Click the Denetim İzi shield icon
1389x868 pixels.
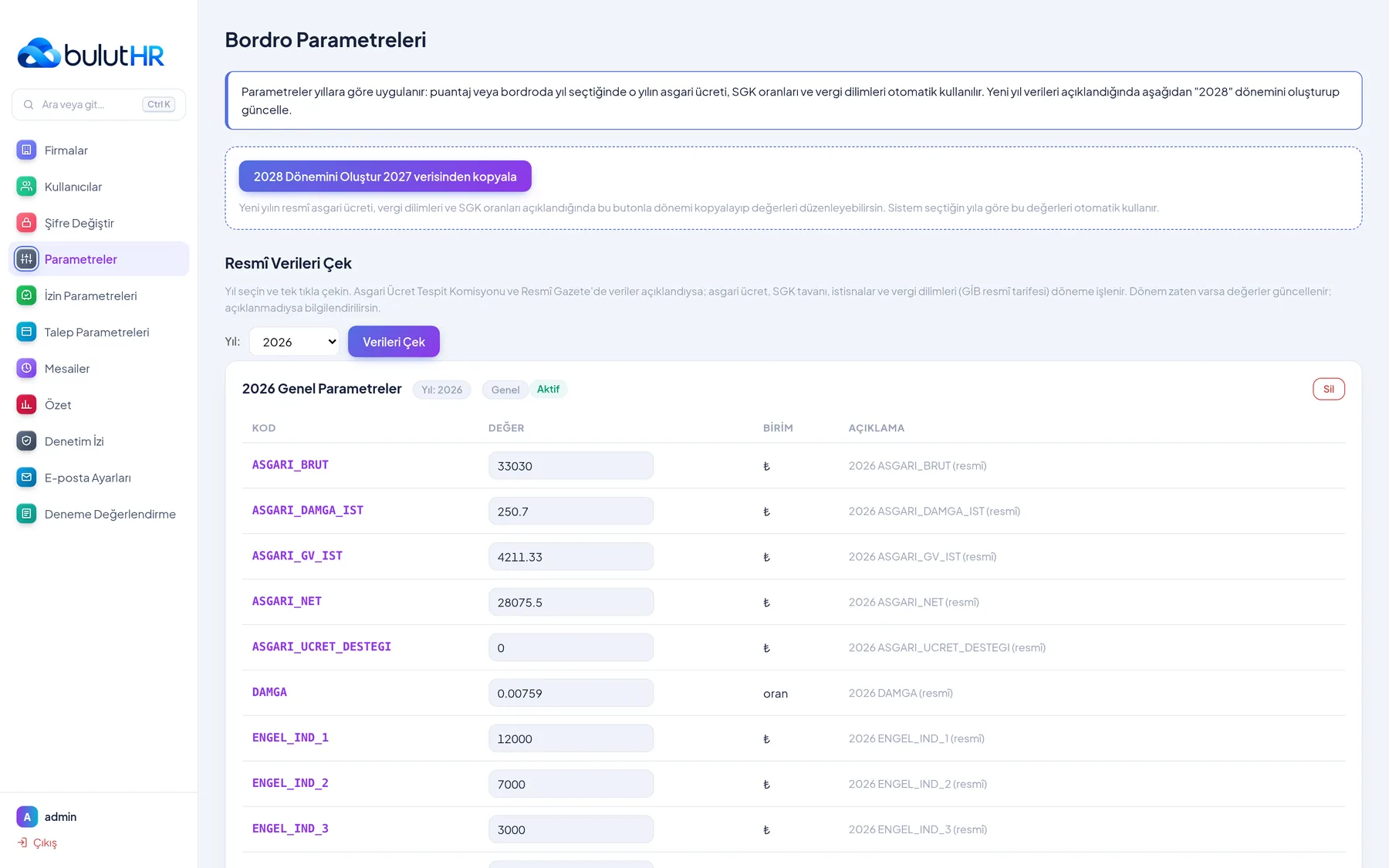(26, 441)
